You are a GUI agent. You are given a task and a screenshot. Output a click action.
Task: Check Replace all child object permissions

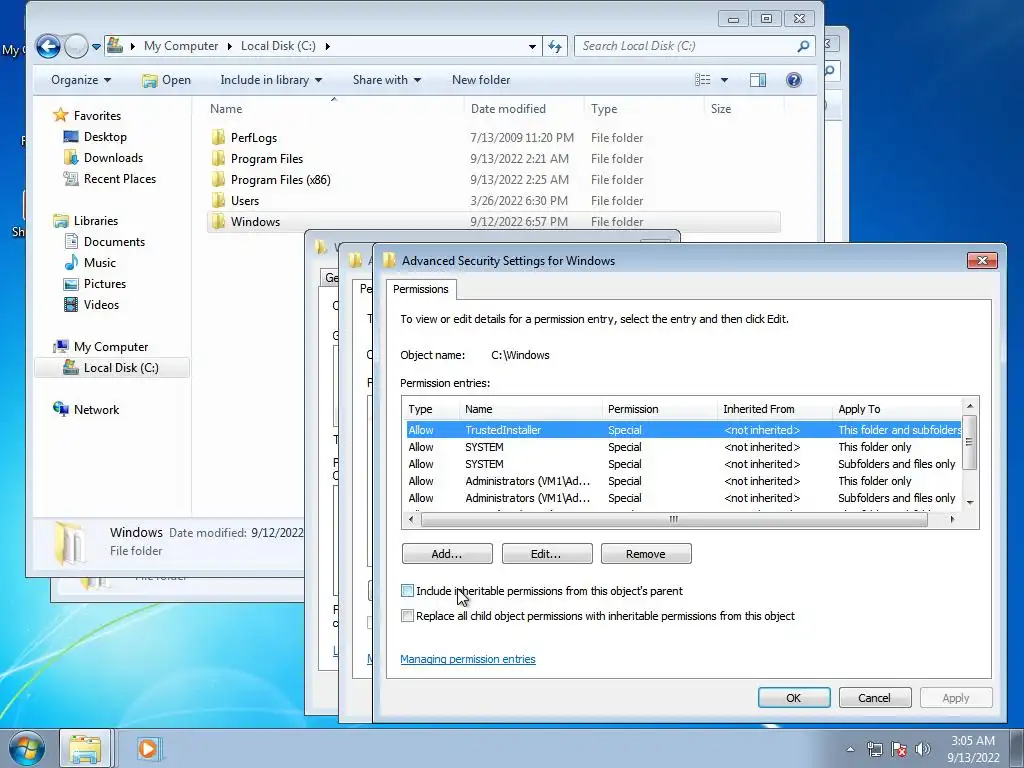tap(408, 616)
